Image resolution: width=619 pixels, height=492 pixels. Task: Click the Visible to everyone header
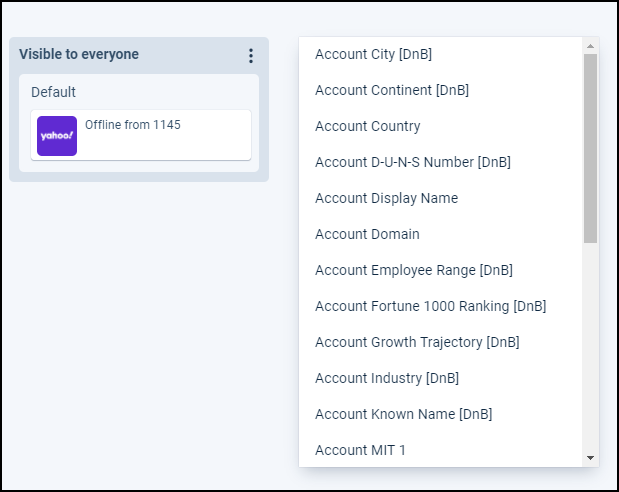click(x=79, y=54)
